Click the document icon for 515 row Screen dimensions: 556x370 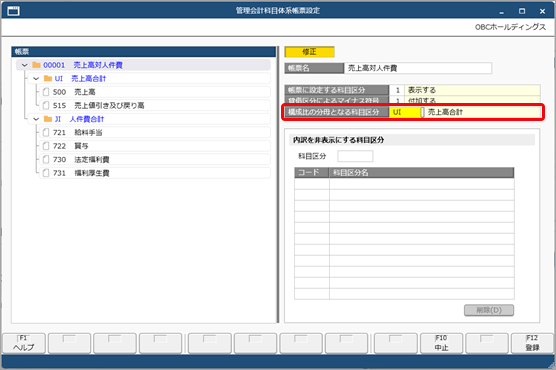pos(46,105)
